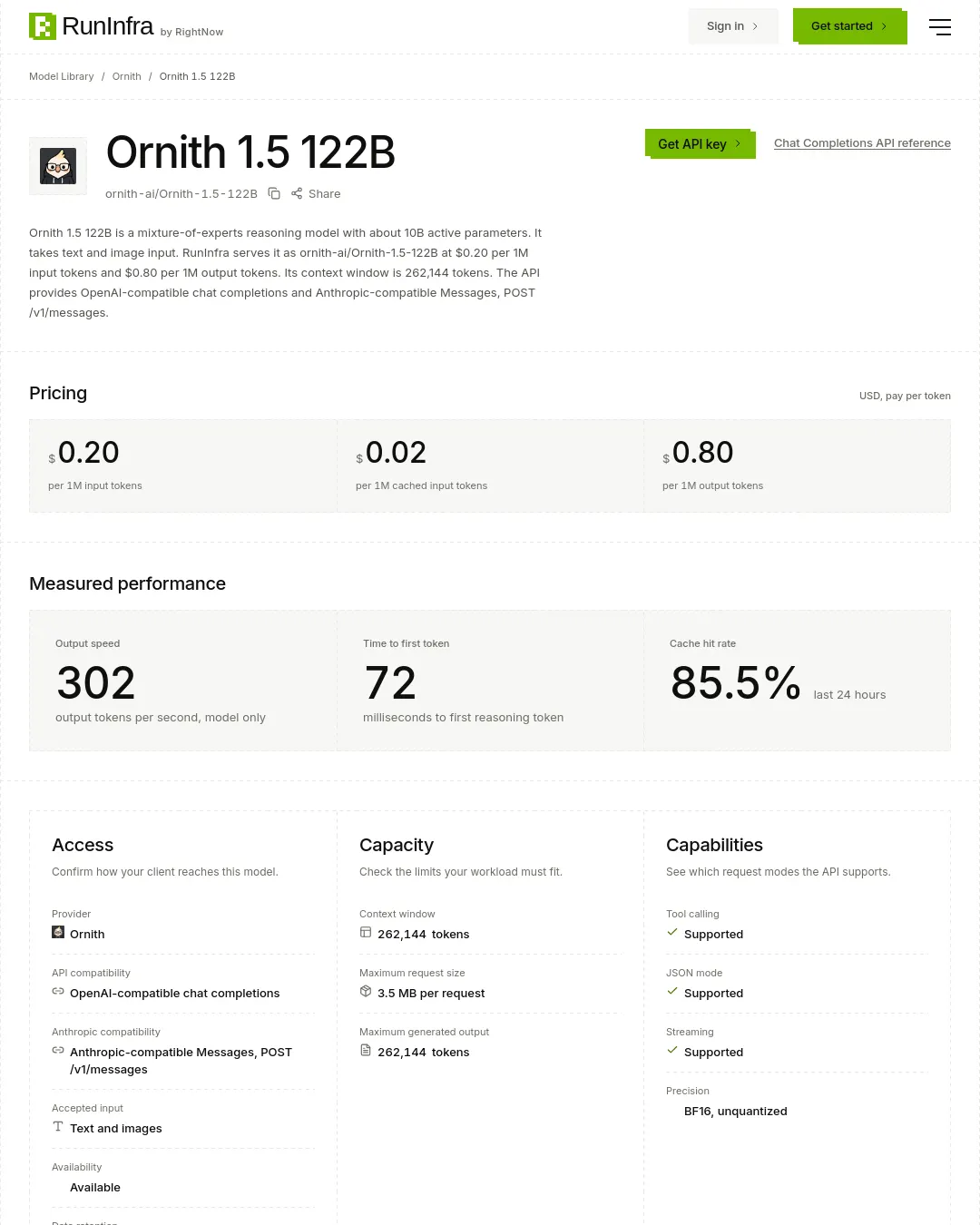Click the document icon under Maximum generated output
Screen dimensions: 980x1225
pyautogui.click(x=366, y=1051)
